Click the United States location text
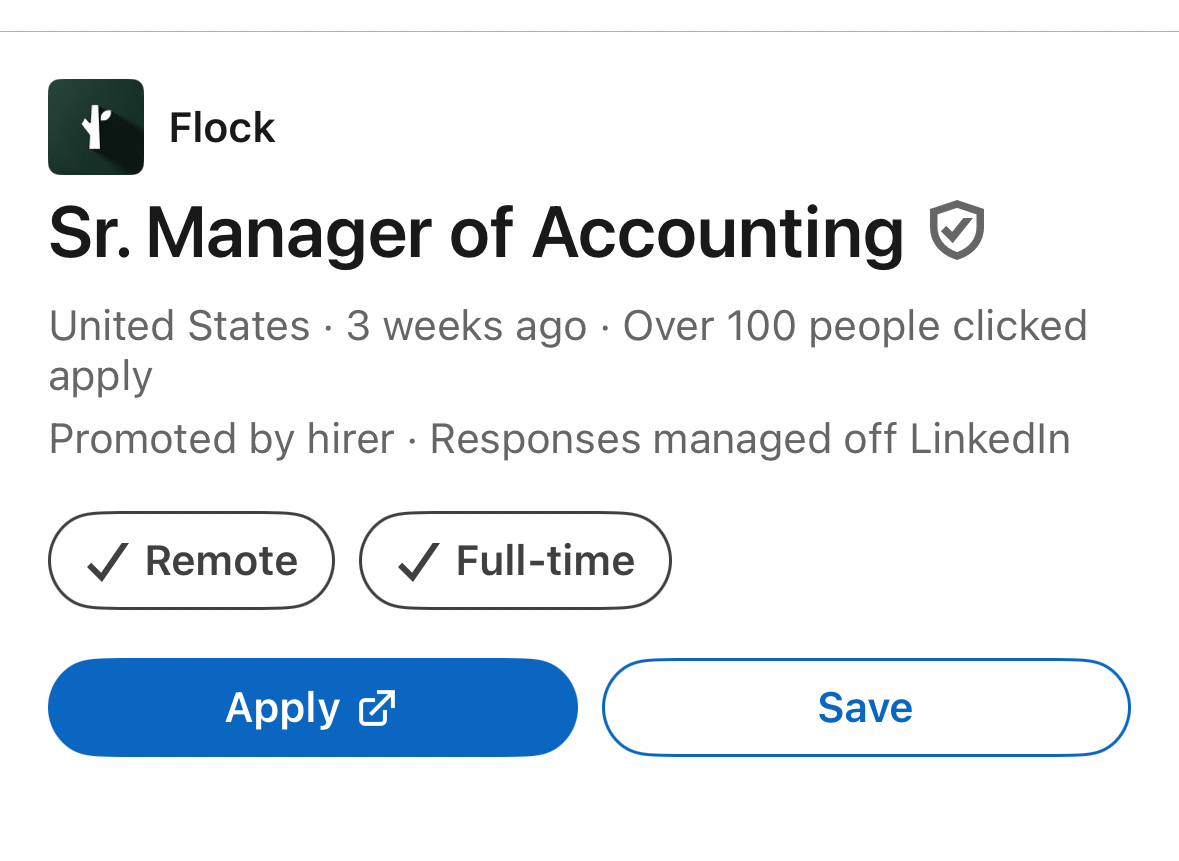Screen dimensions: 1179x861 click(x=180, y=327)
